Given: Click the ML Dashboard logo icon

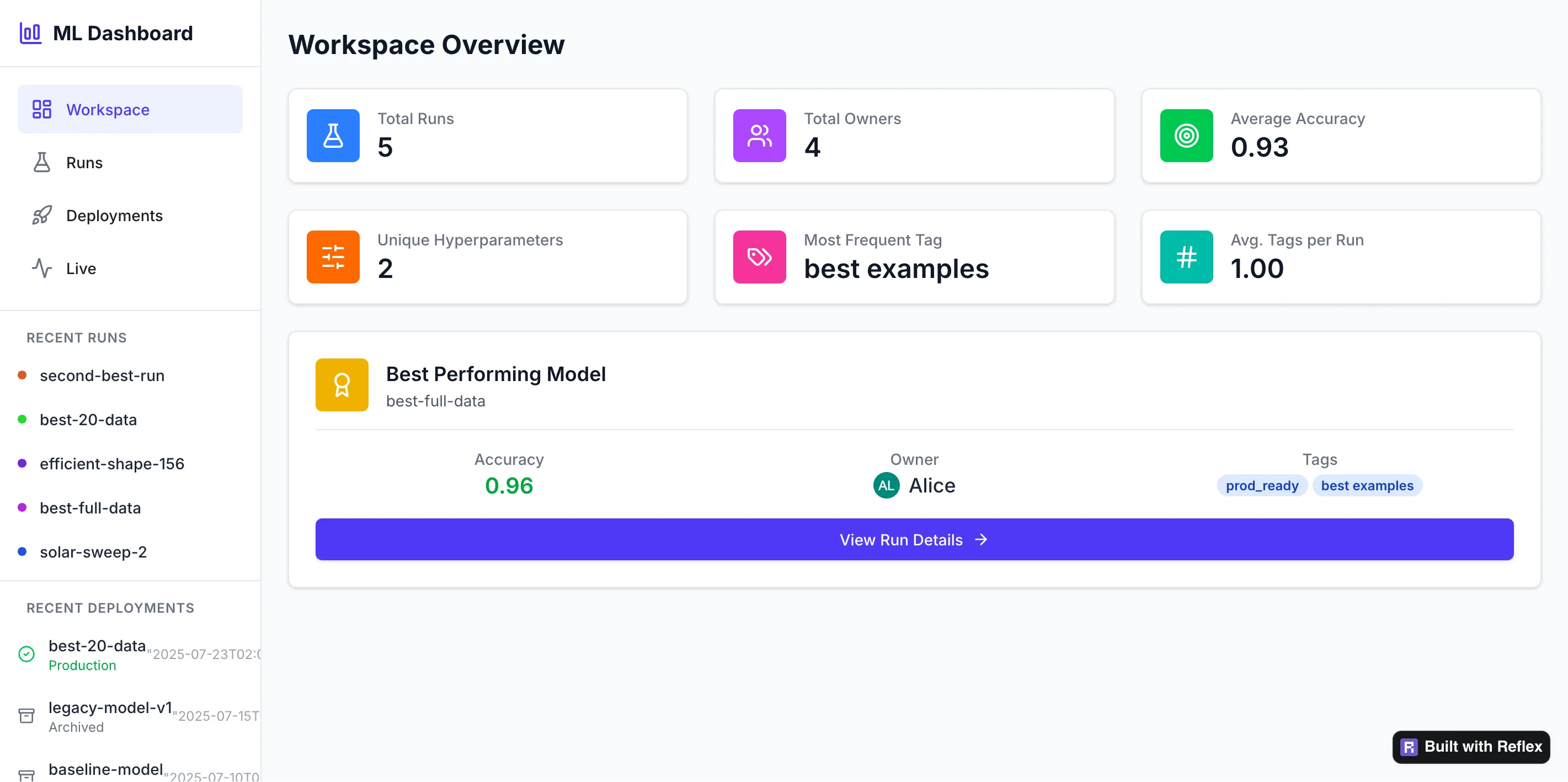Looking at the screenshot, I should pos(30,33).
